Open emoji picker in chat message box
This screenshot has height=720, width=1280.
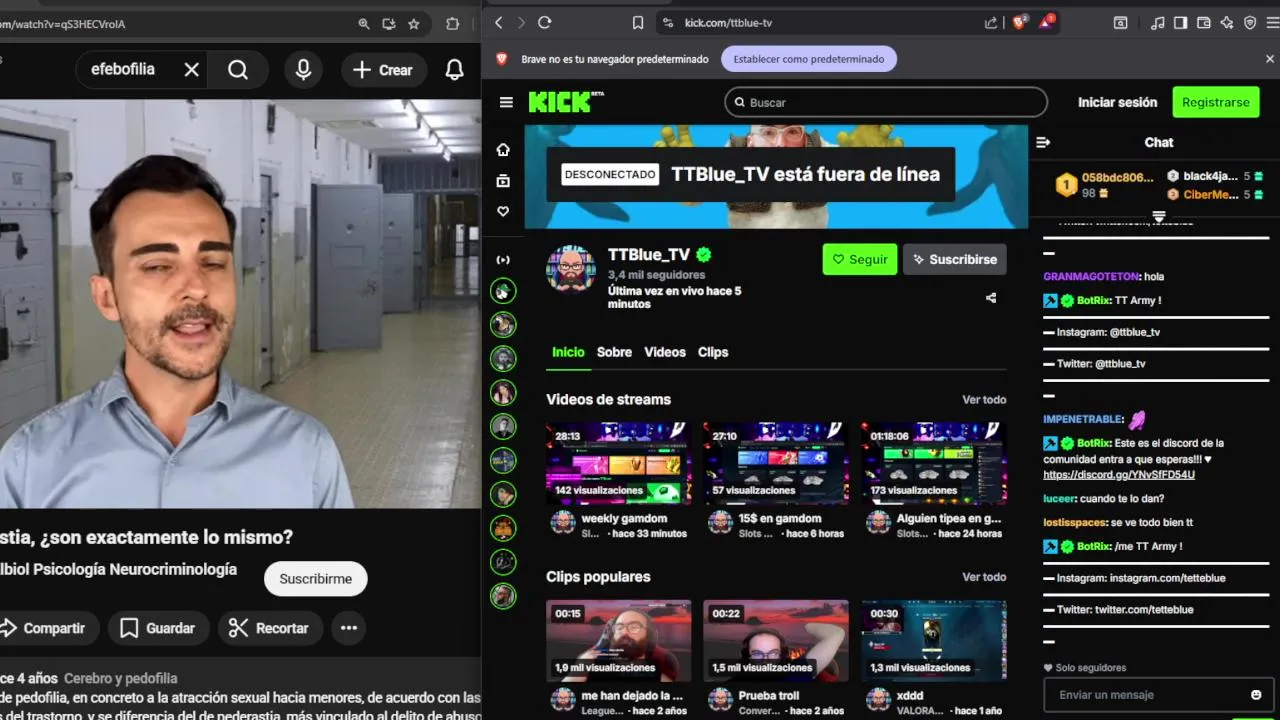coord(1256,695)
